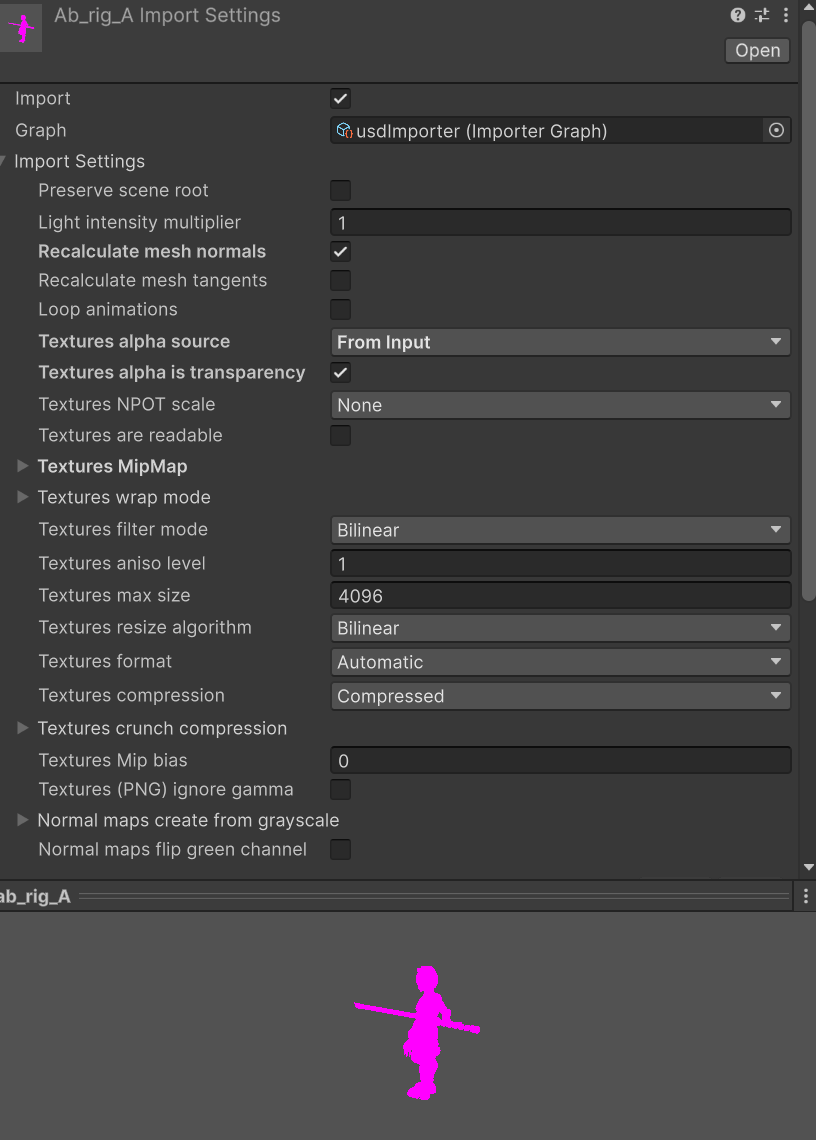Open Textures format dropdown
The image size is (816, 1140).
coord(560,662)
